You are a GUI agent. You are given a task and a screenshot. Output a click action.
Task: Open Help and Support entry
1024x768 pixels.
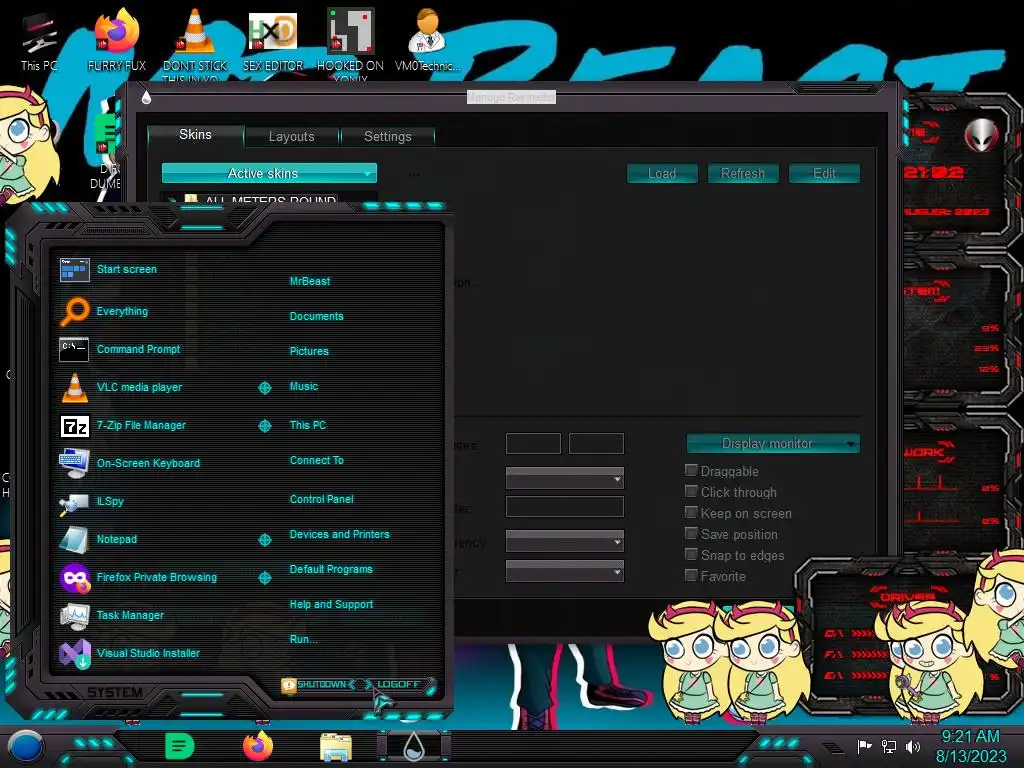click(331, 605)
